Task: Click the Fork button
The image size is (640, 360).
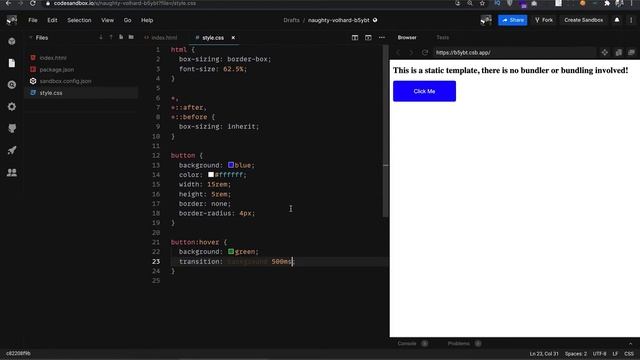Action: 544,20
